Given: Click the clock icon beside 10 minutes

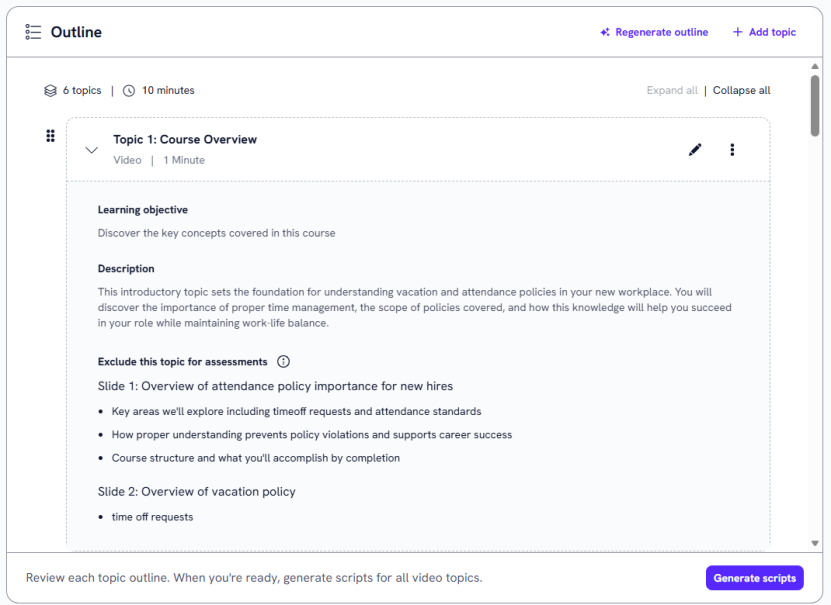Looking at the screenshot, I should click(129, 90).
